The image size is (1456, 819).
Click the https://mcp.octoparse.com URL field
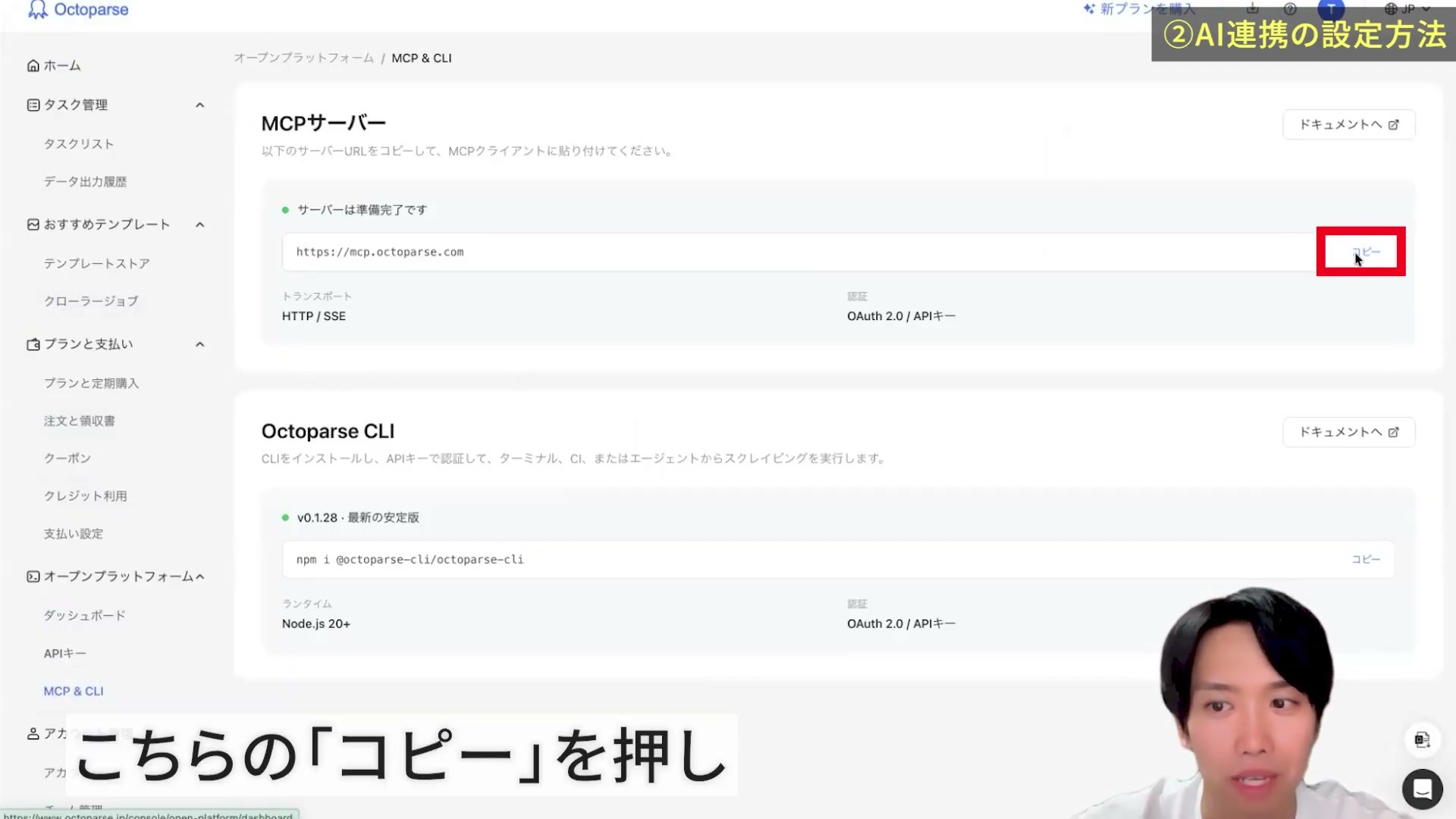click(838, 253)
